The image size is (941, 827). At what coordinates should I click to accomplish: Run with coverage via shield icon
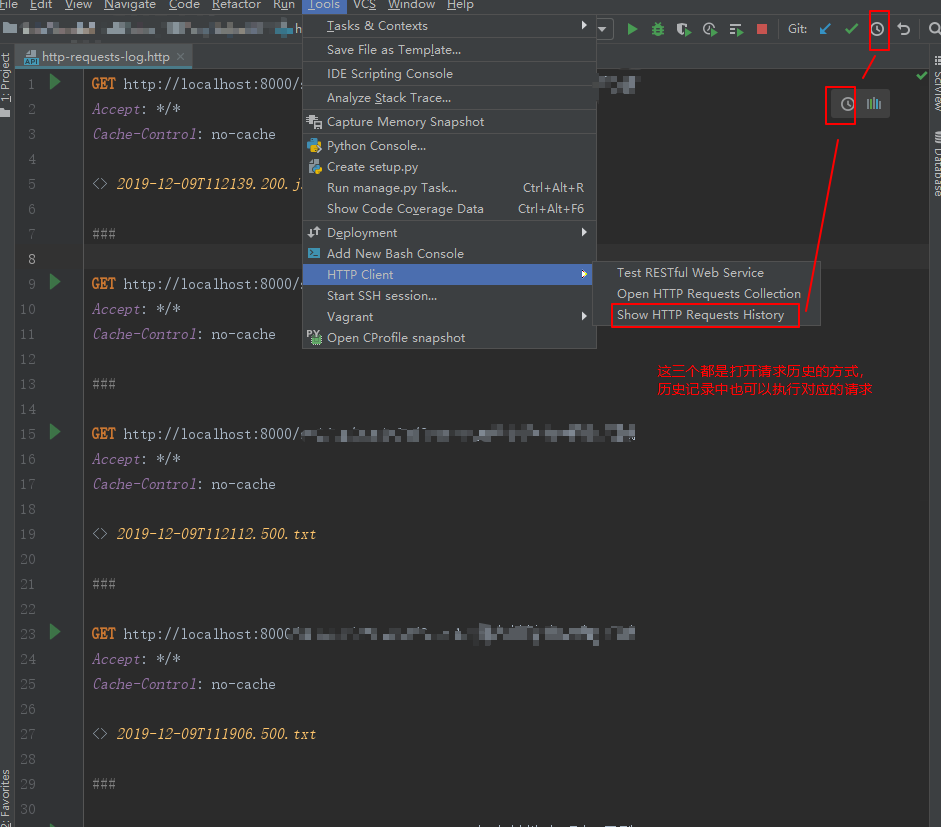point(684,29)
